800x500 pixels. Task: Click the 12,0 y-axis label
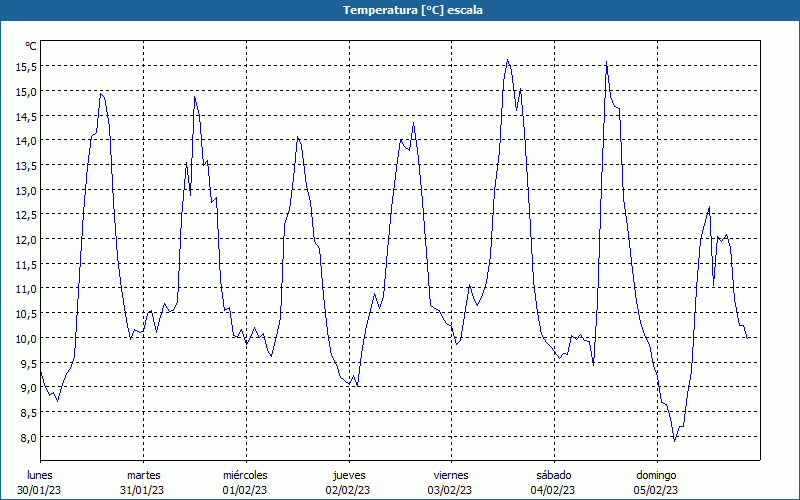point(26,240)
